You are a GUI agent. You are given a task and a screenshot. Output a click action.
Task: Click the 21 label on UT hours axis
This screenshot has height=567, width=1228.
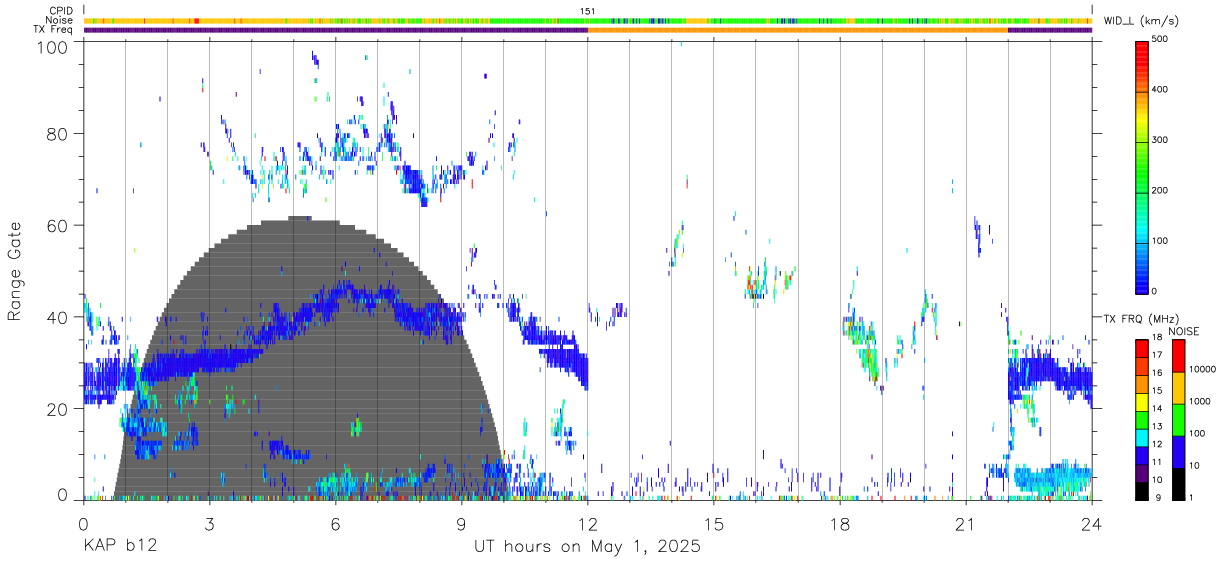click(965, 524)
